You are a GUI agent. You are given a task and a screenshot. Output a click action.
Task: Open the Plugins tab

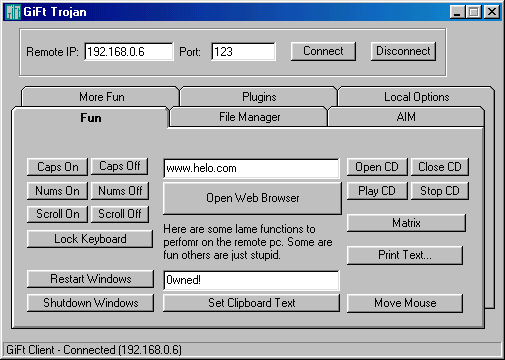259,97
